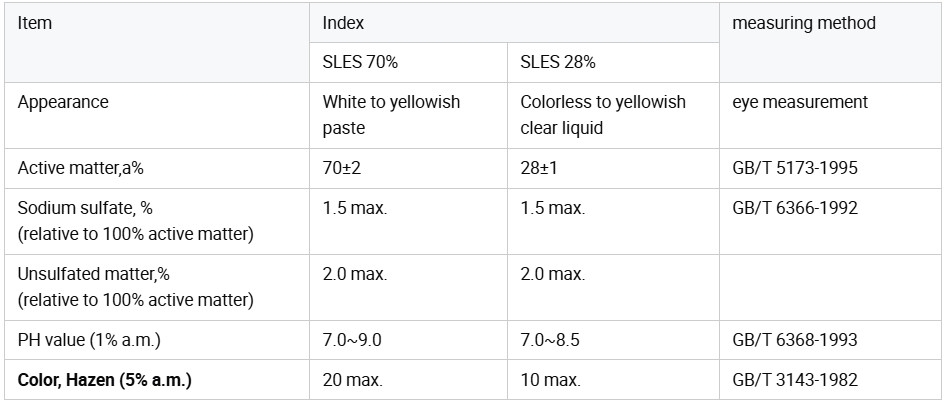Select the "GB/T 3143-1982" method cell
Viewport: 947px width, 404px height.
(795, 380)
